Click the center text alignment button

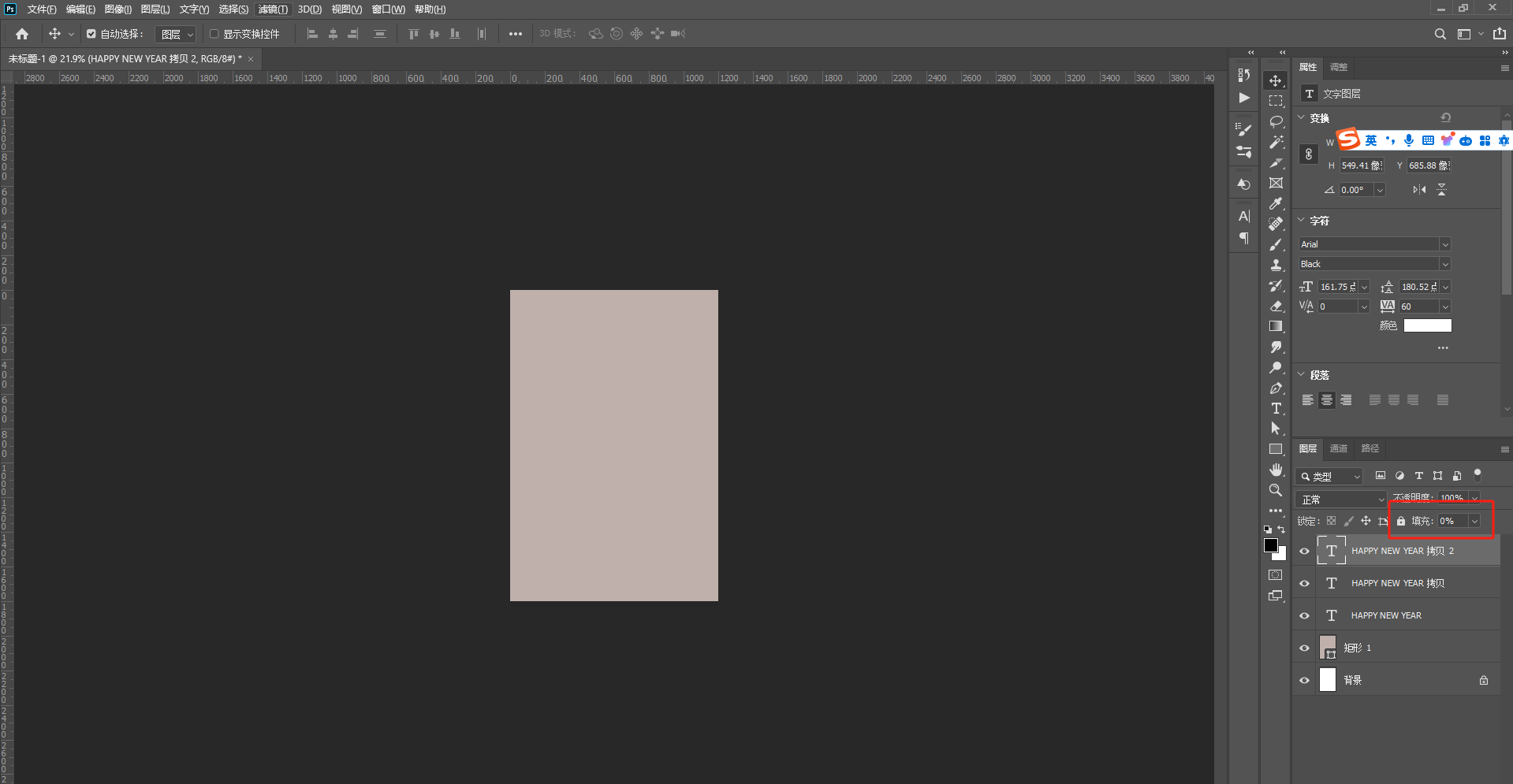[1327, 400]
